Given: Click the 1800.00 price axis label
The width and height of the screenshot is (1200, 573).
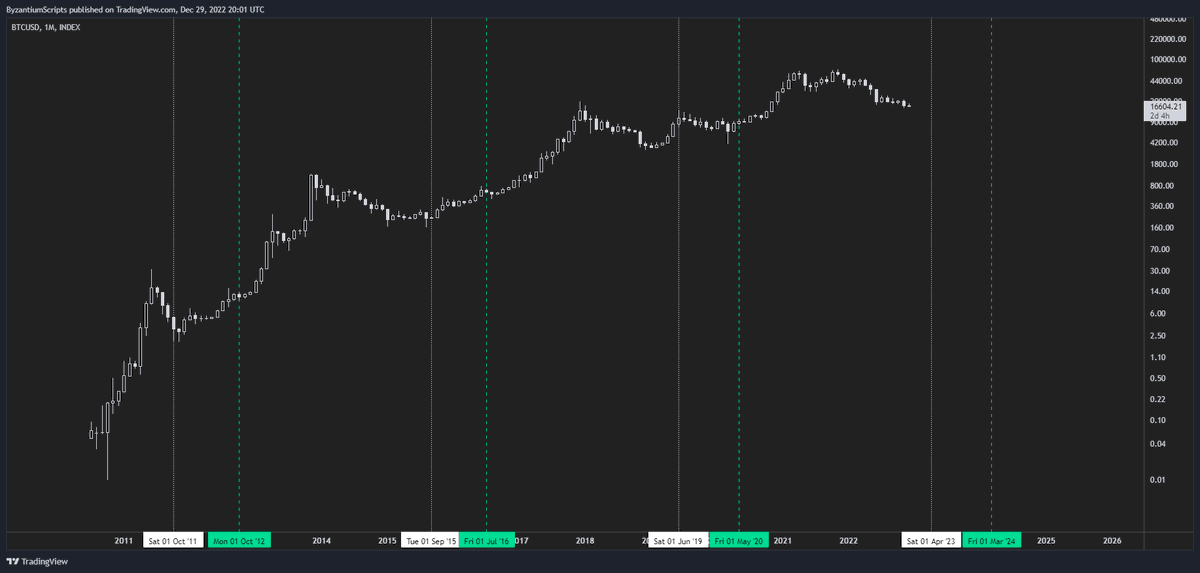Looking at the screenshot, I should [1164, 164].
